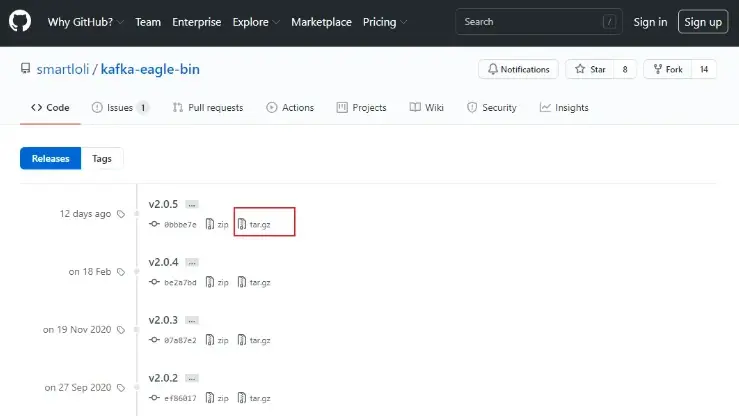Viewport: 739px width, 416px height.
Task: Select the Tags toggle button
Action: 102,158
